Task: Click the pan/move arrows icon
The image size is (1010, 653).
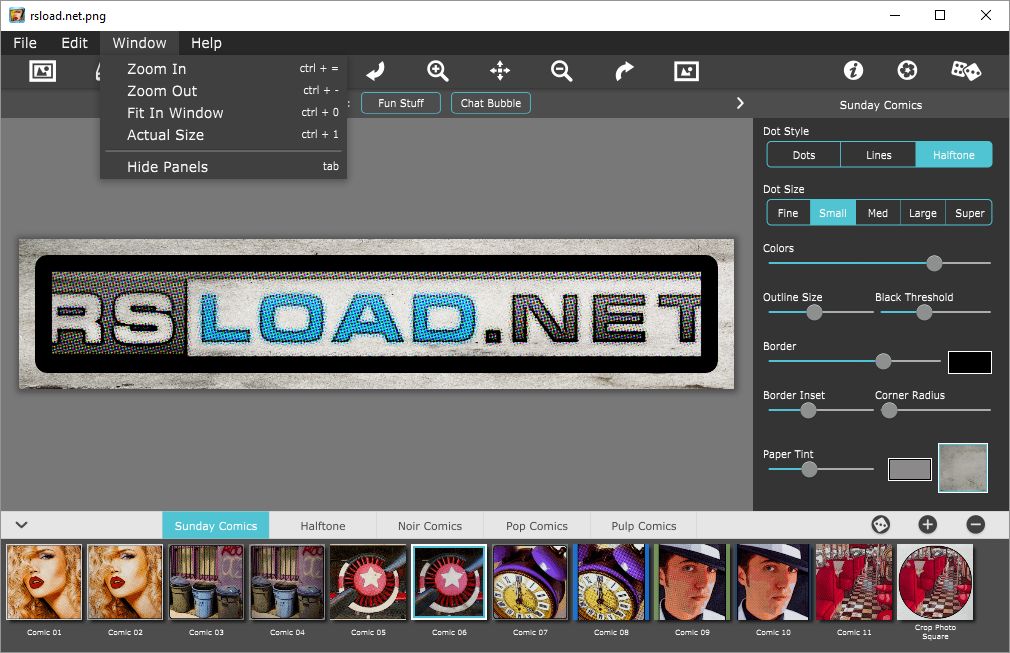Action: click(x=500, y=71)
